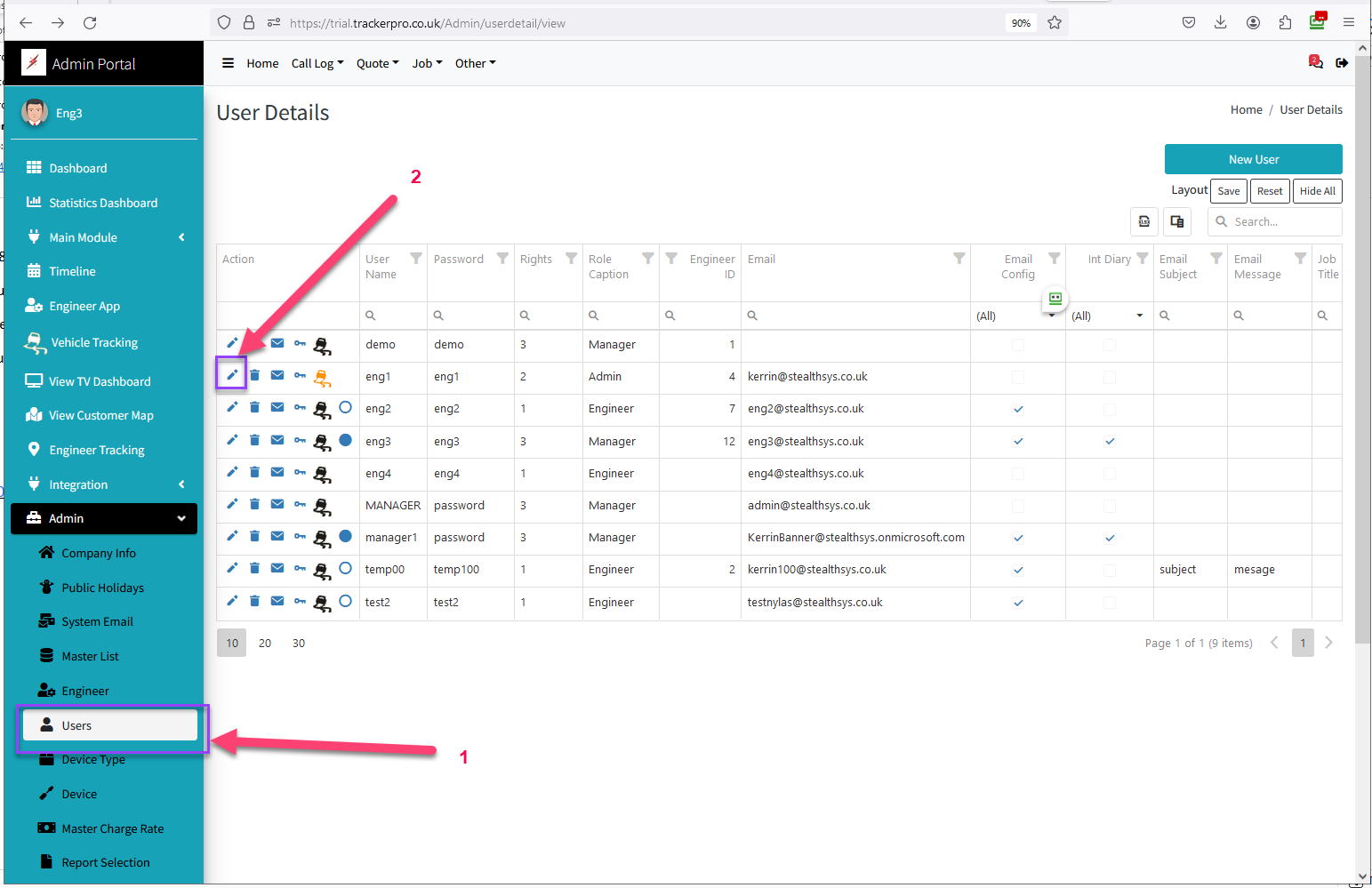1372x888 pixels.
Task: Open the Rights column filter icon
Action: [571, 259]
